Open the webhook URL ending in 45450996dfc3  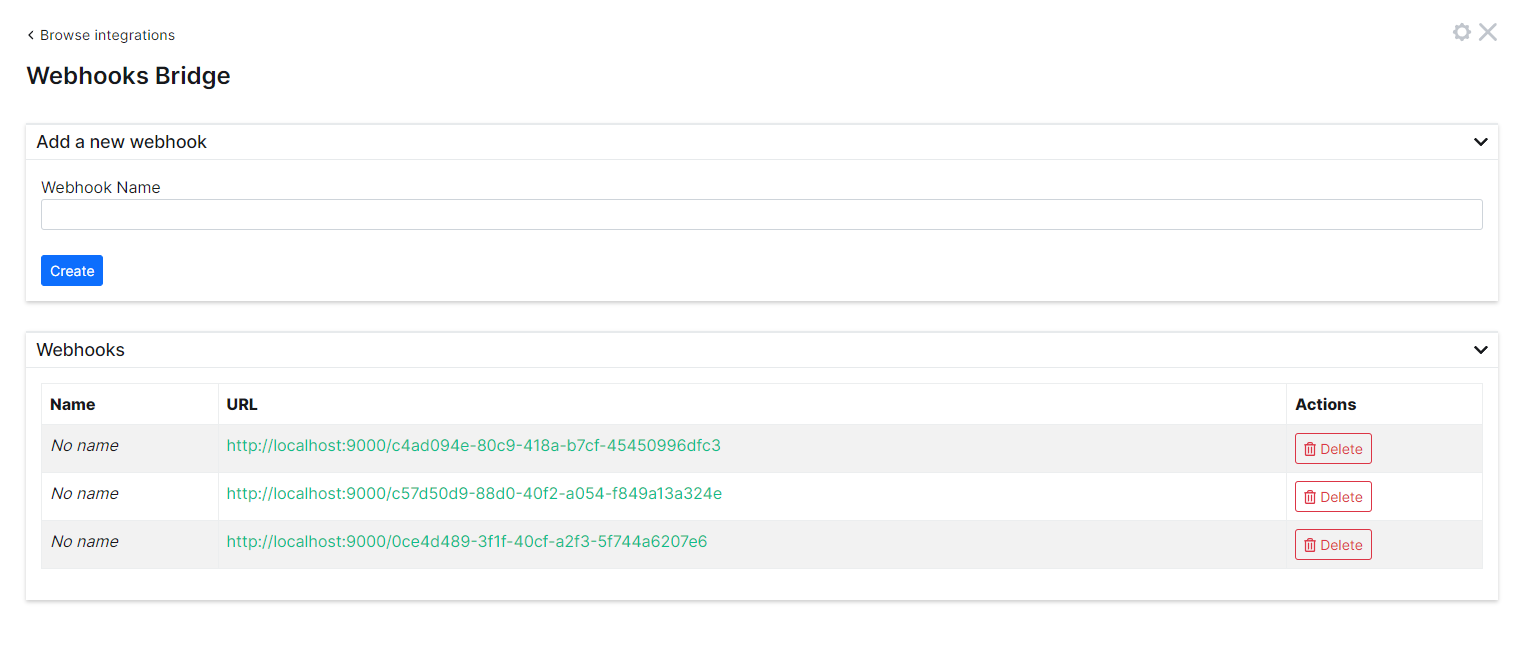pyautogui.click(x=473, y=446)
